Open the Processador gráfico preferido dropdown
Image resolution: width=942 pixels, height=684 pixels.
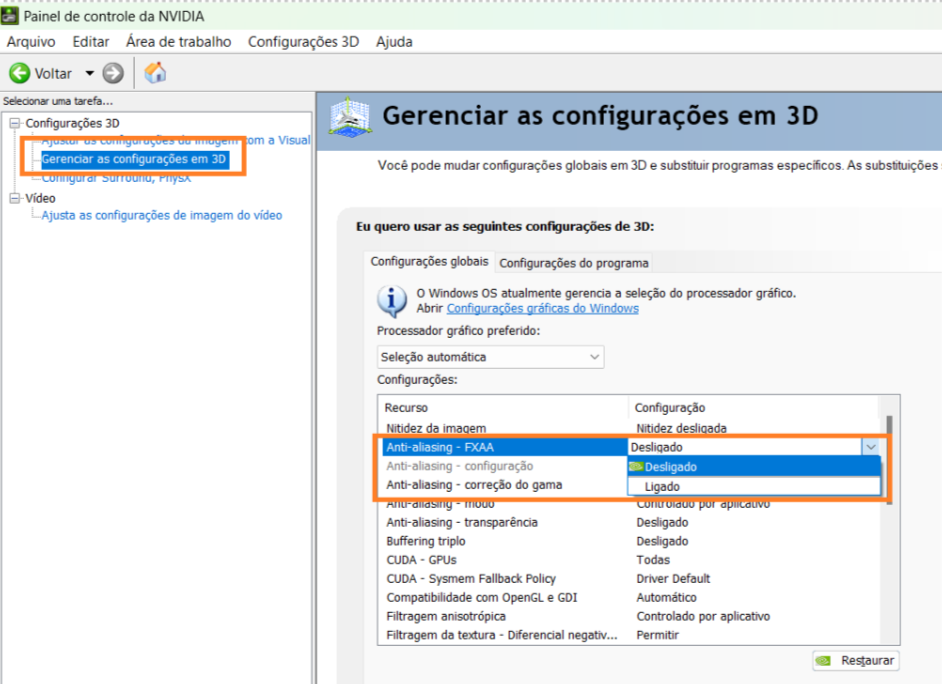pyautogui.click(x=490, y=357)
